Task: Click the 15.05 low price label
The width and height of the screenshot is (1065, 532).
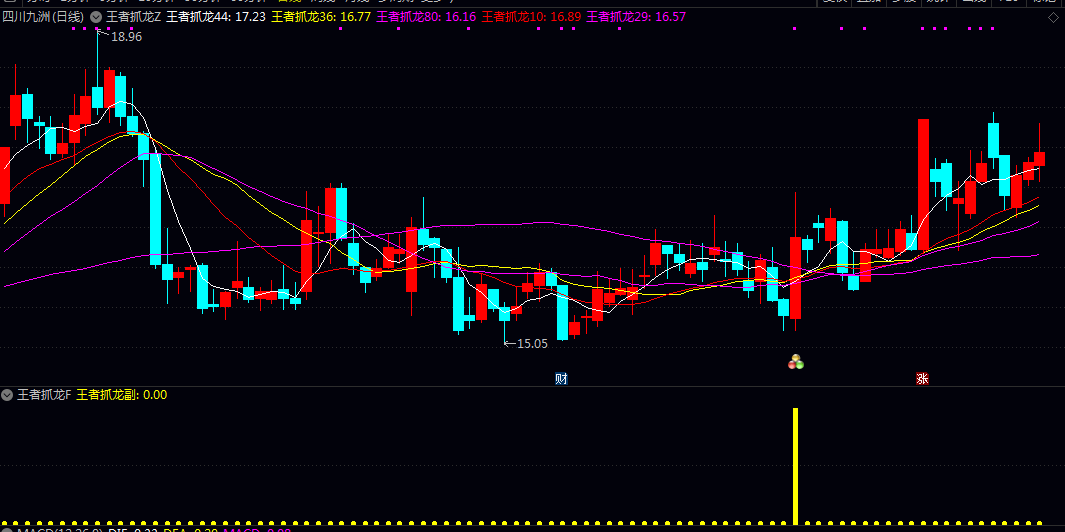Action: (x=532, y=344)
